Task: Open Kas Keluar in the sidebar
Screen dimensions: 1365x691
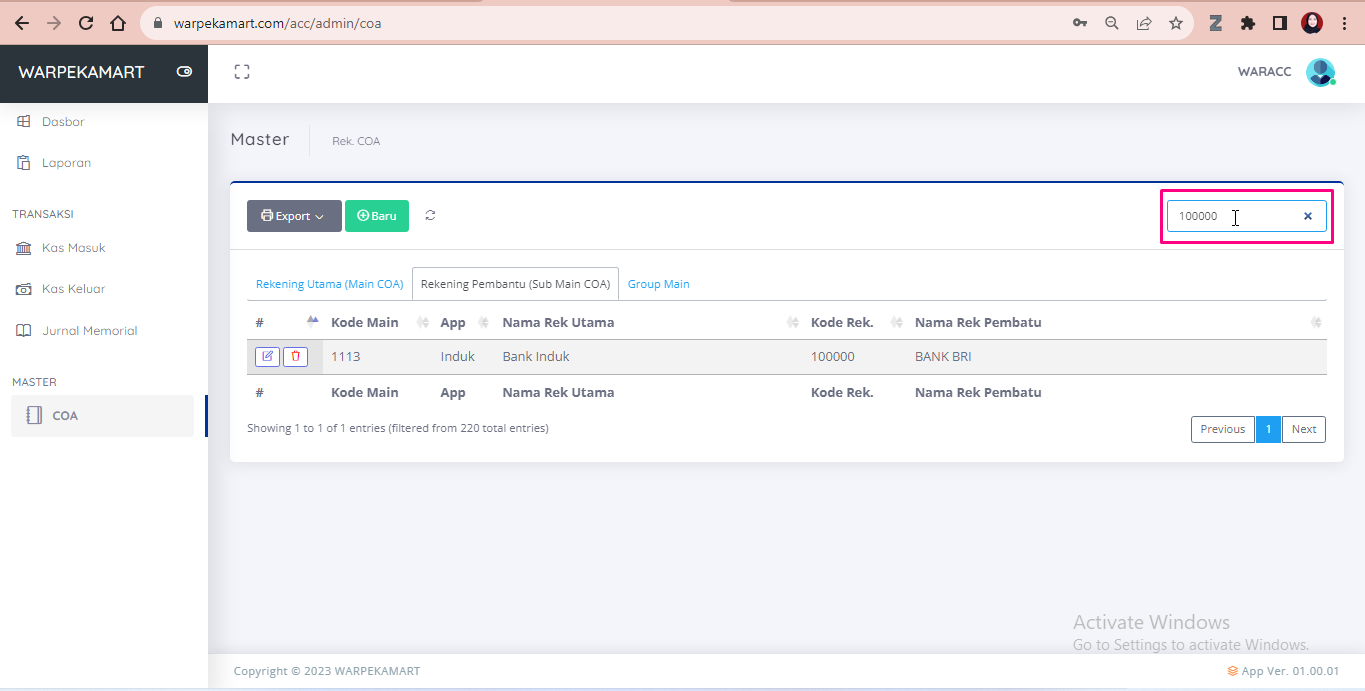Action: [x=73, y=289]
